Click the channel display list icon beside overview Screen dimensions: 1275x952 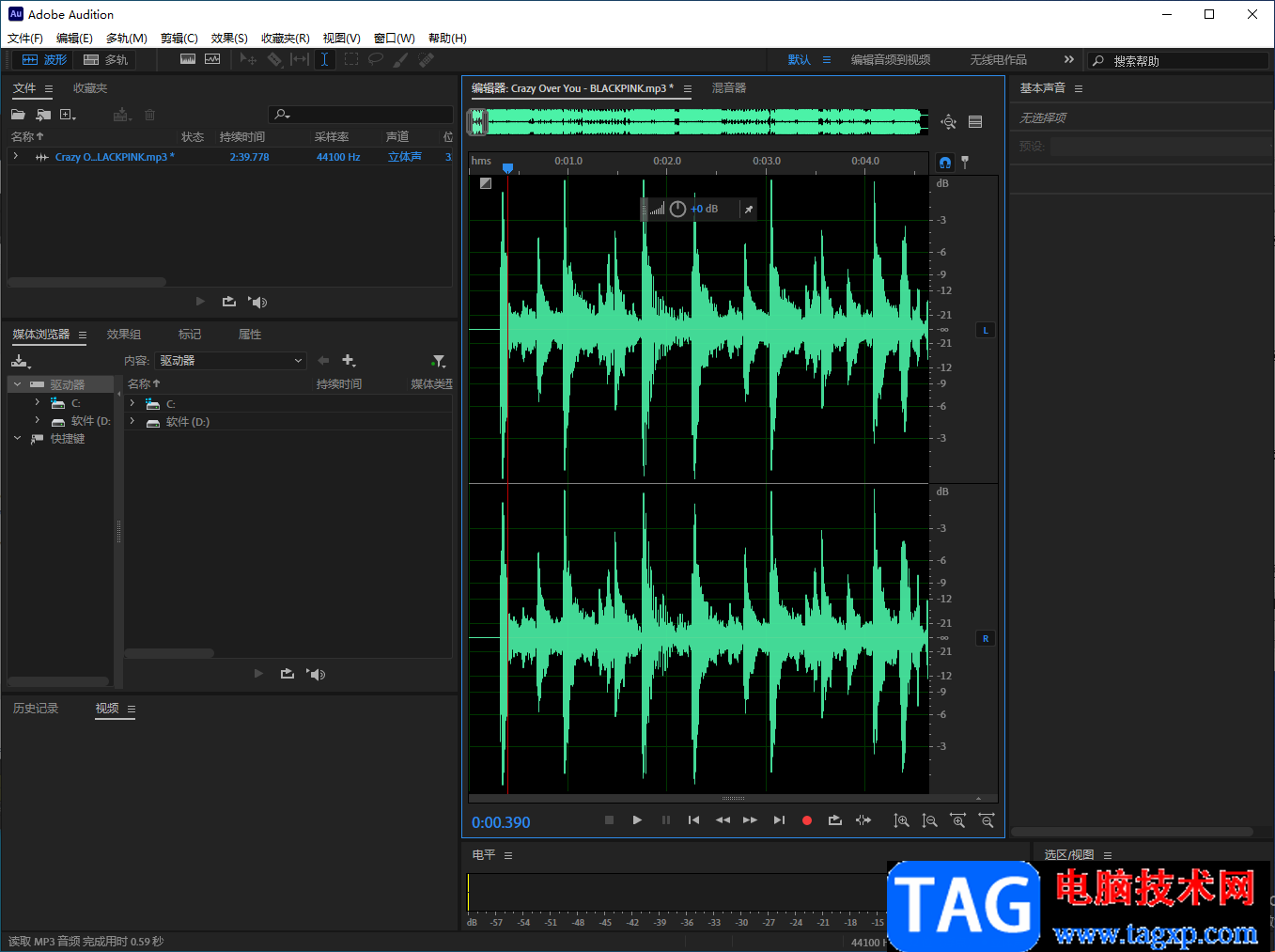[975, 121]
